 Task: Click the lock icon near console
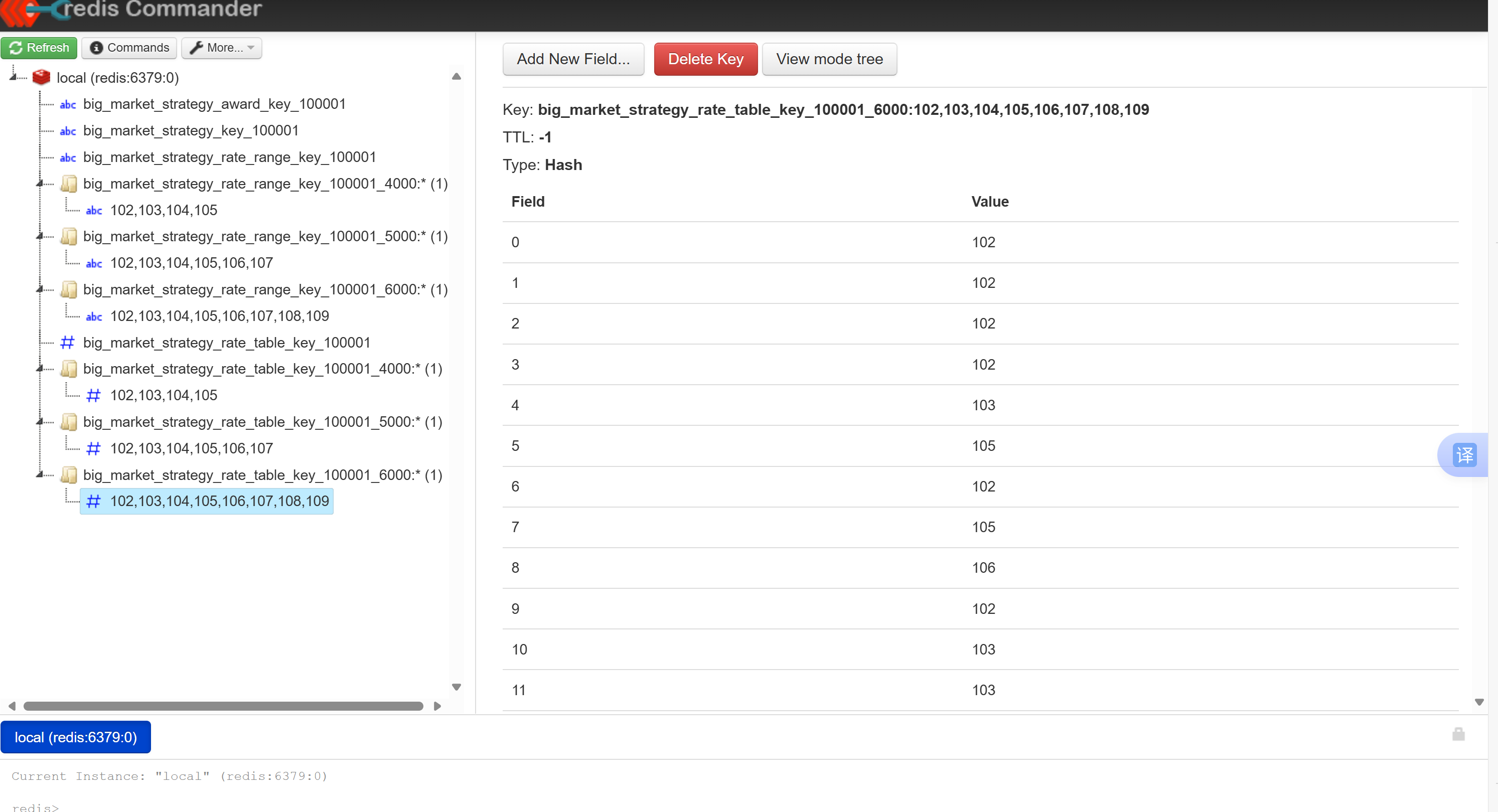1458,734
